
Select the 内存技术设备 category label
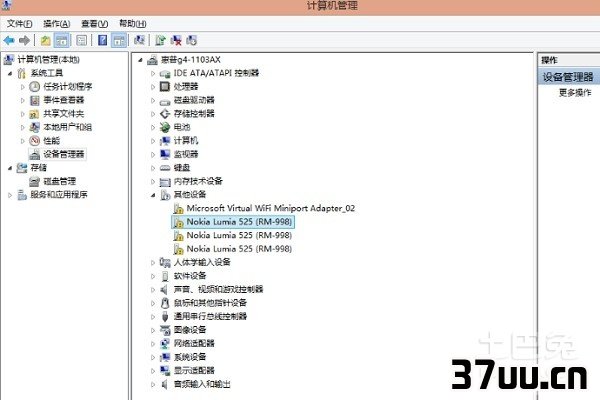pyautogui.click(x=198, y=181)
